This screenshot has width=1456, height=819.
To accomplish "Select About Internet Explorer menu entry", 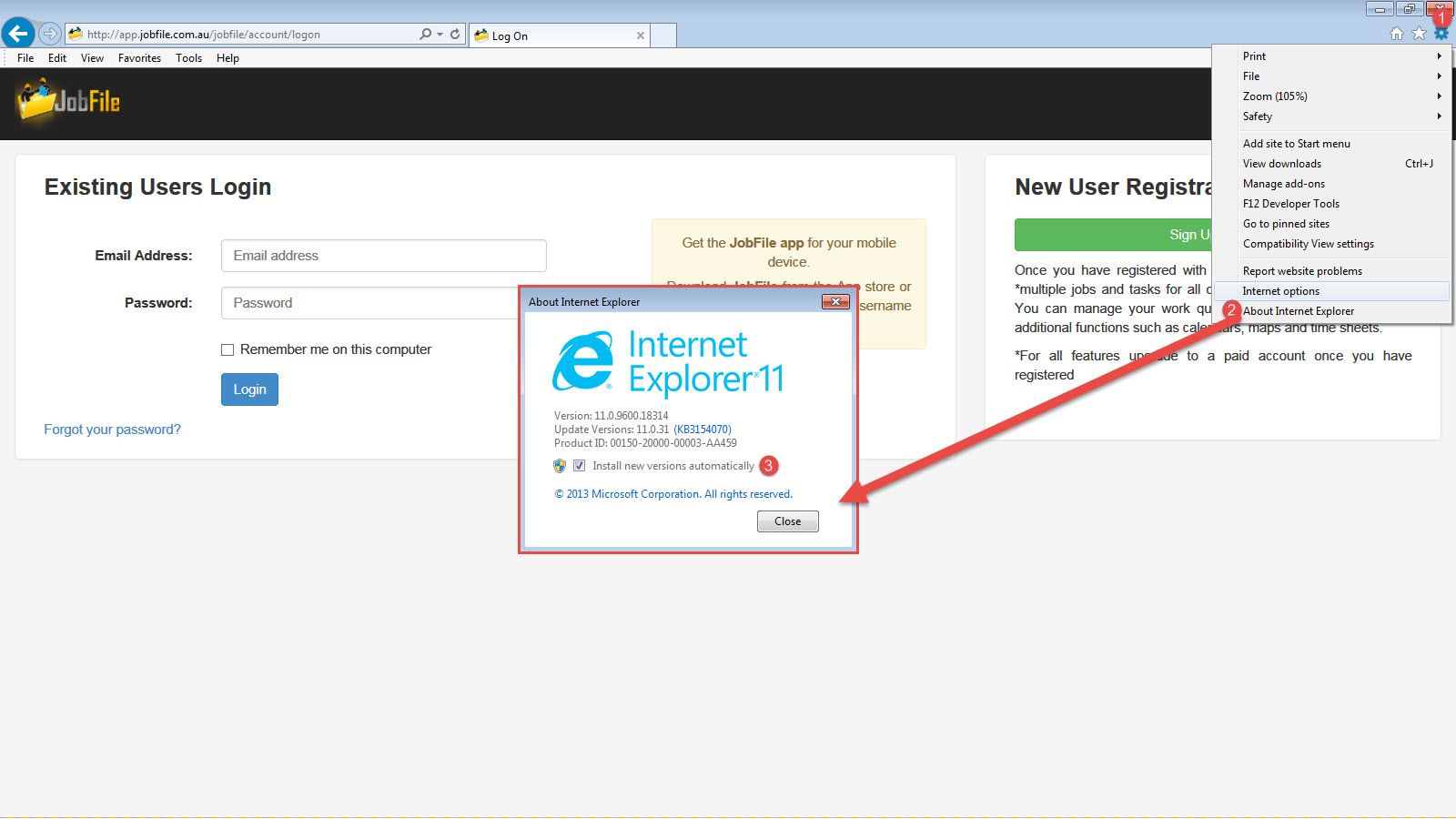I will pyautogui.click(x=1331, y=311).
